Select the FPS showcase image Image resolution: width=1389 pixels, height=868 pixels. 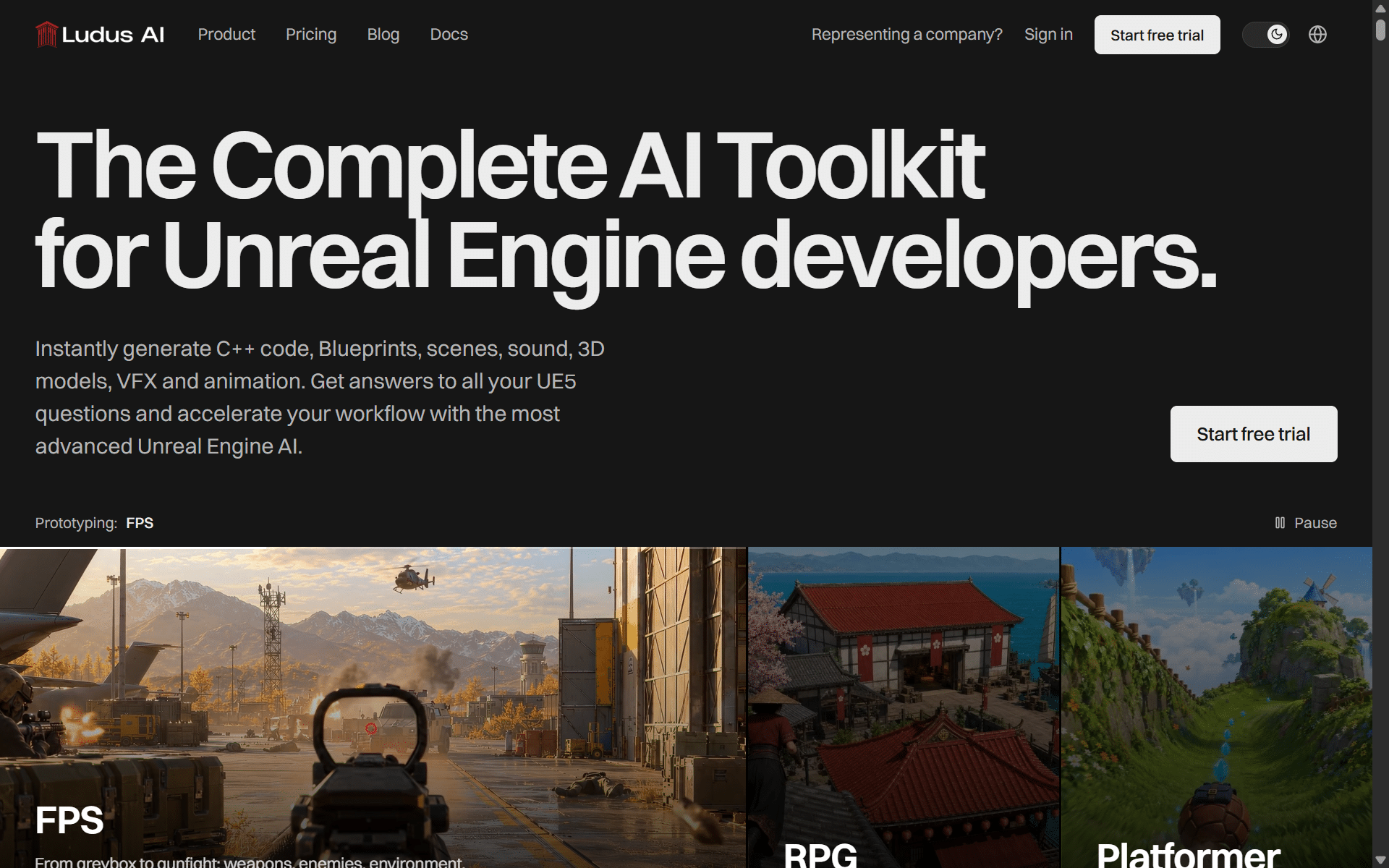pos(373,707)
